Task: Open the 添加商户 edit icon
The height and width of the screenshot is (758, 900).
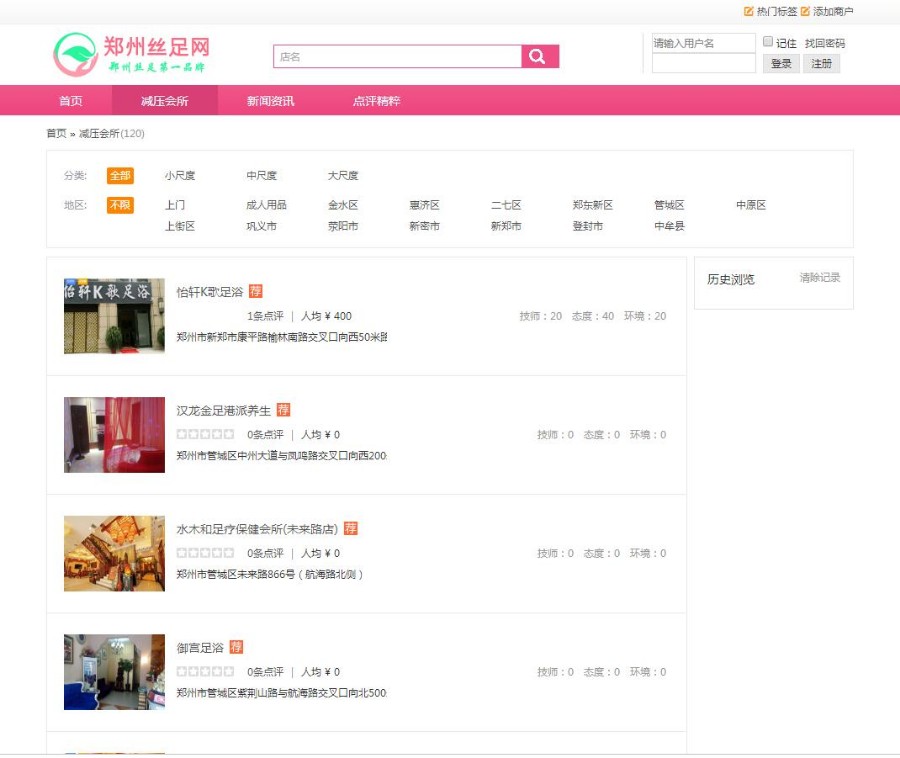Action: [x=805, y=11]
